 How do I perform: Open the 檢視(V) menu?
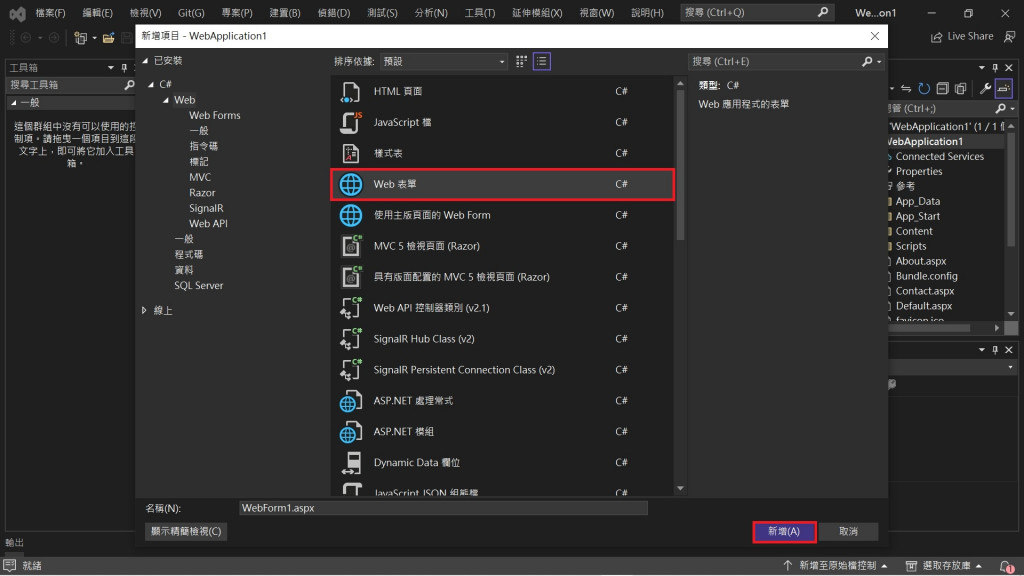[145, 13]
